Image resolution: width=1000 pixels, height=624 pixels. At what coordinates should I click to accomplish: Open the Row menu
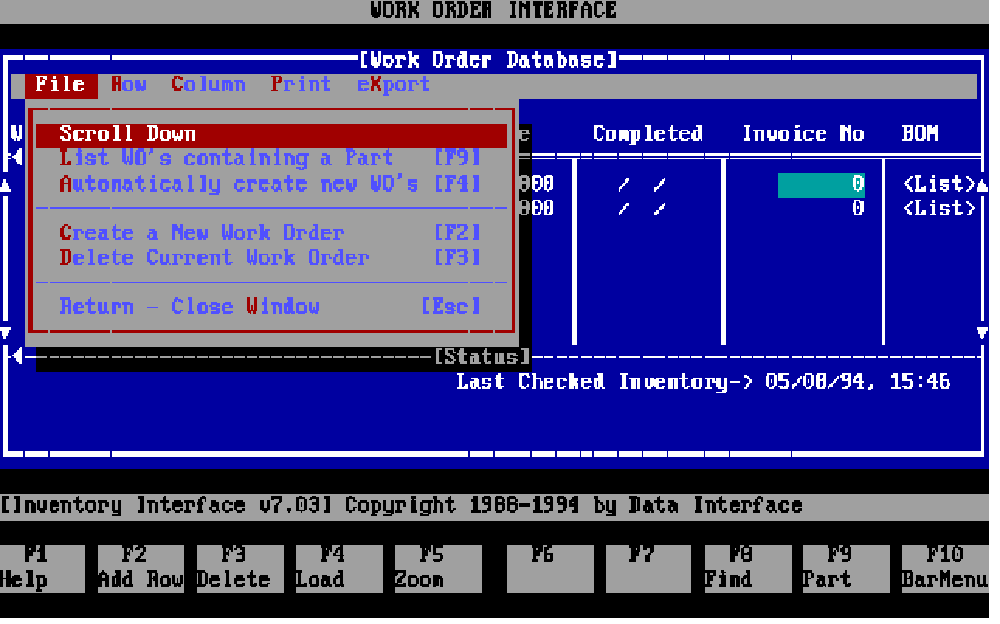tap(129, 85)
